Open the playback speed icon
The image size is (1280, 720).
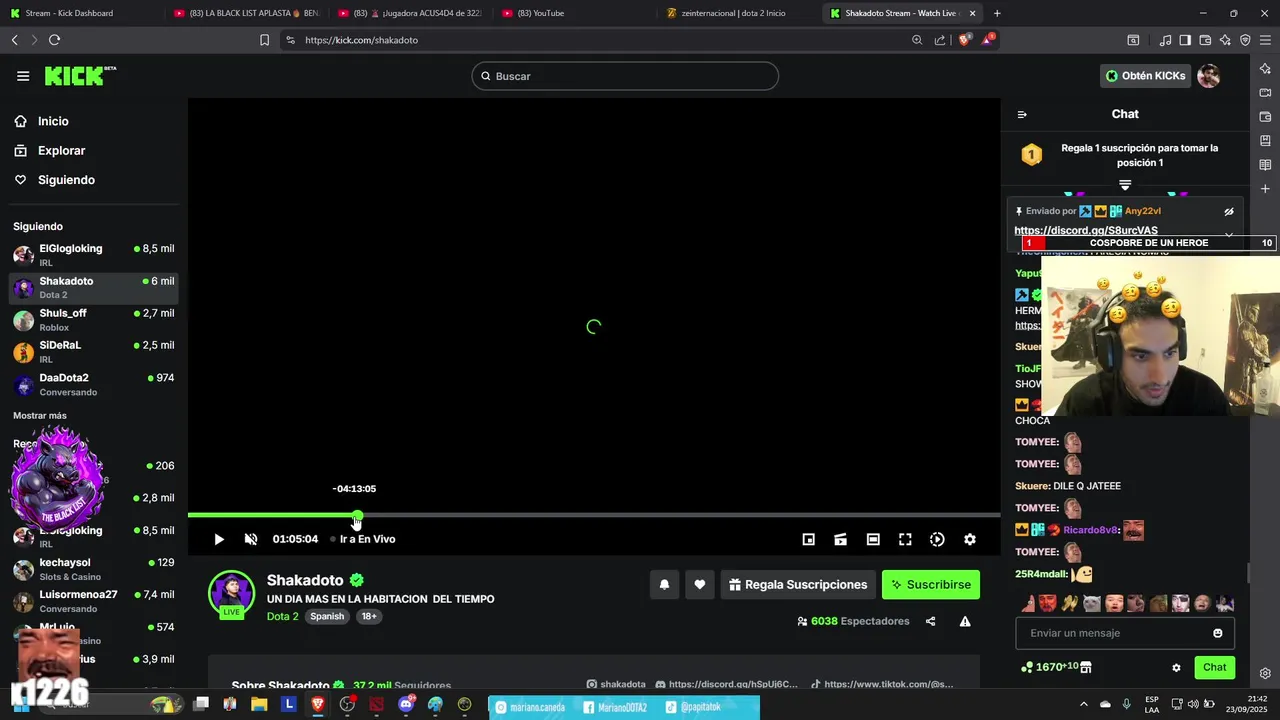(937, 539)
